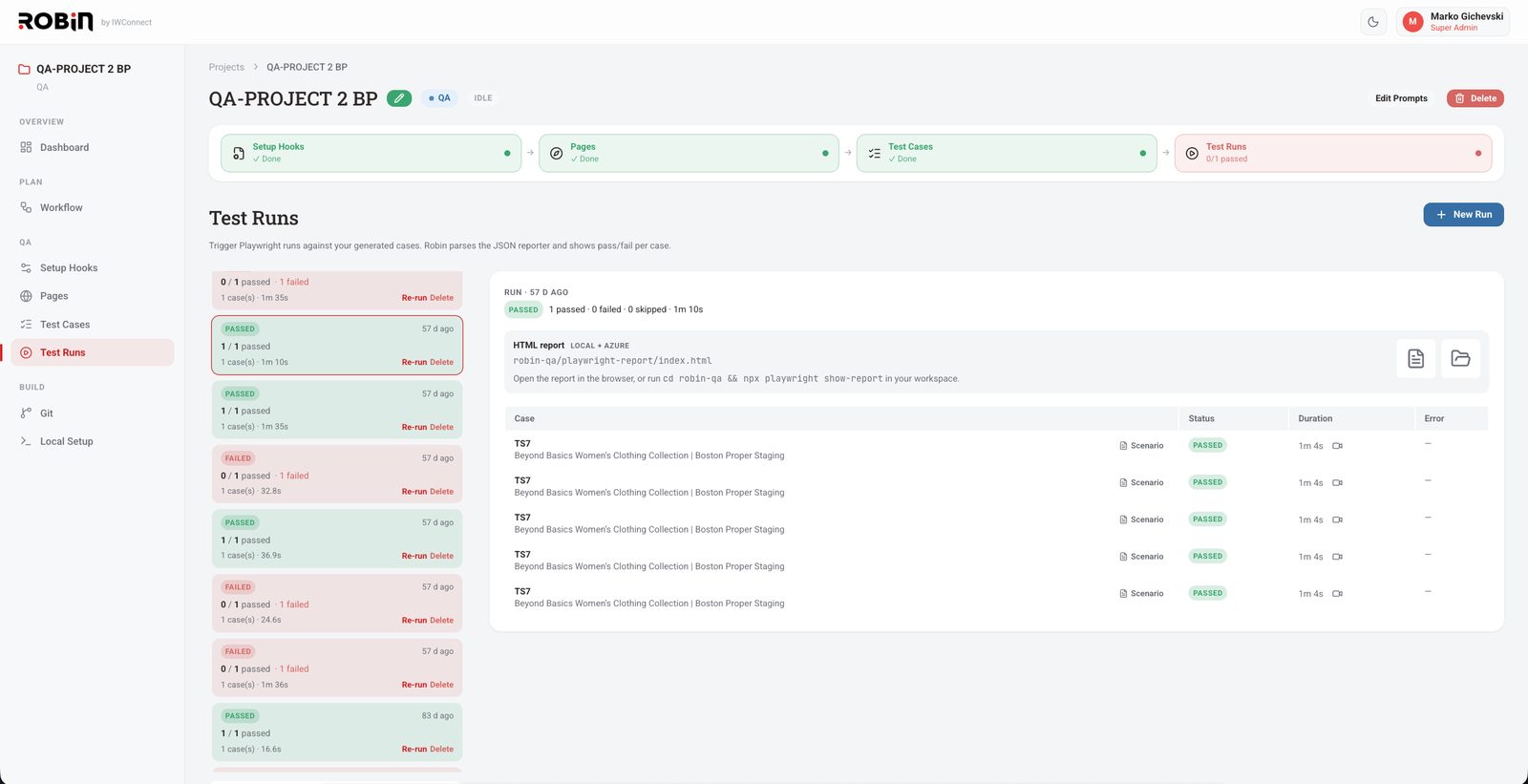
Task: Delete the failed 24.6s run
Action: [x=441, y=621]
